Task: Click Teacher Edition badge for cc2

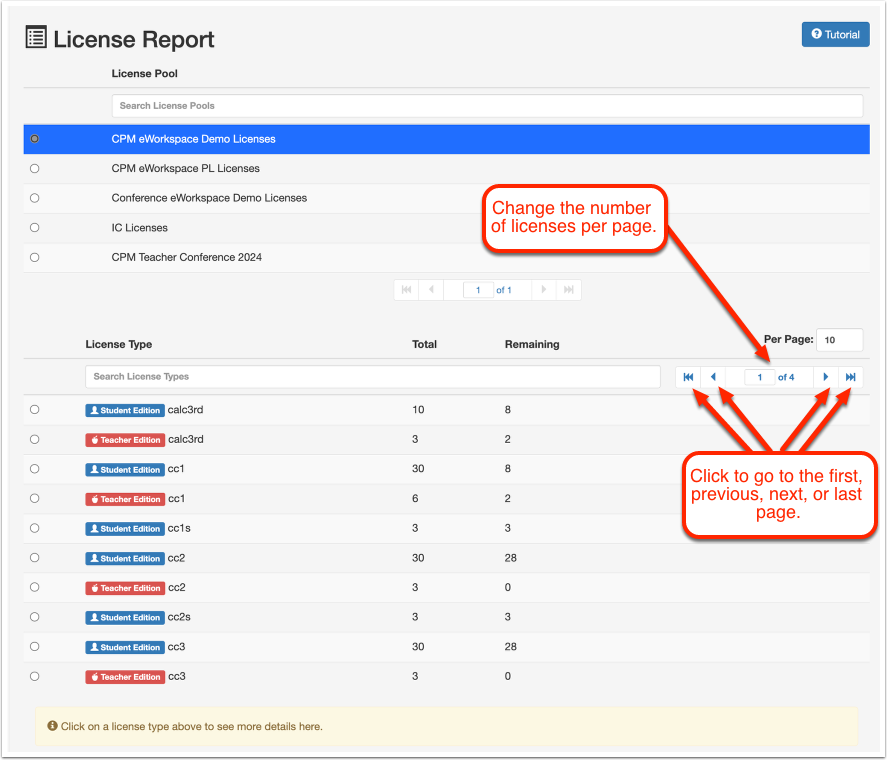Action: point(125,588)
